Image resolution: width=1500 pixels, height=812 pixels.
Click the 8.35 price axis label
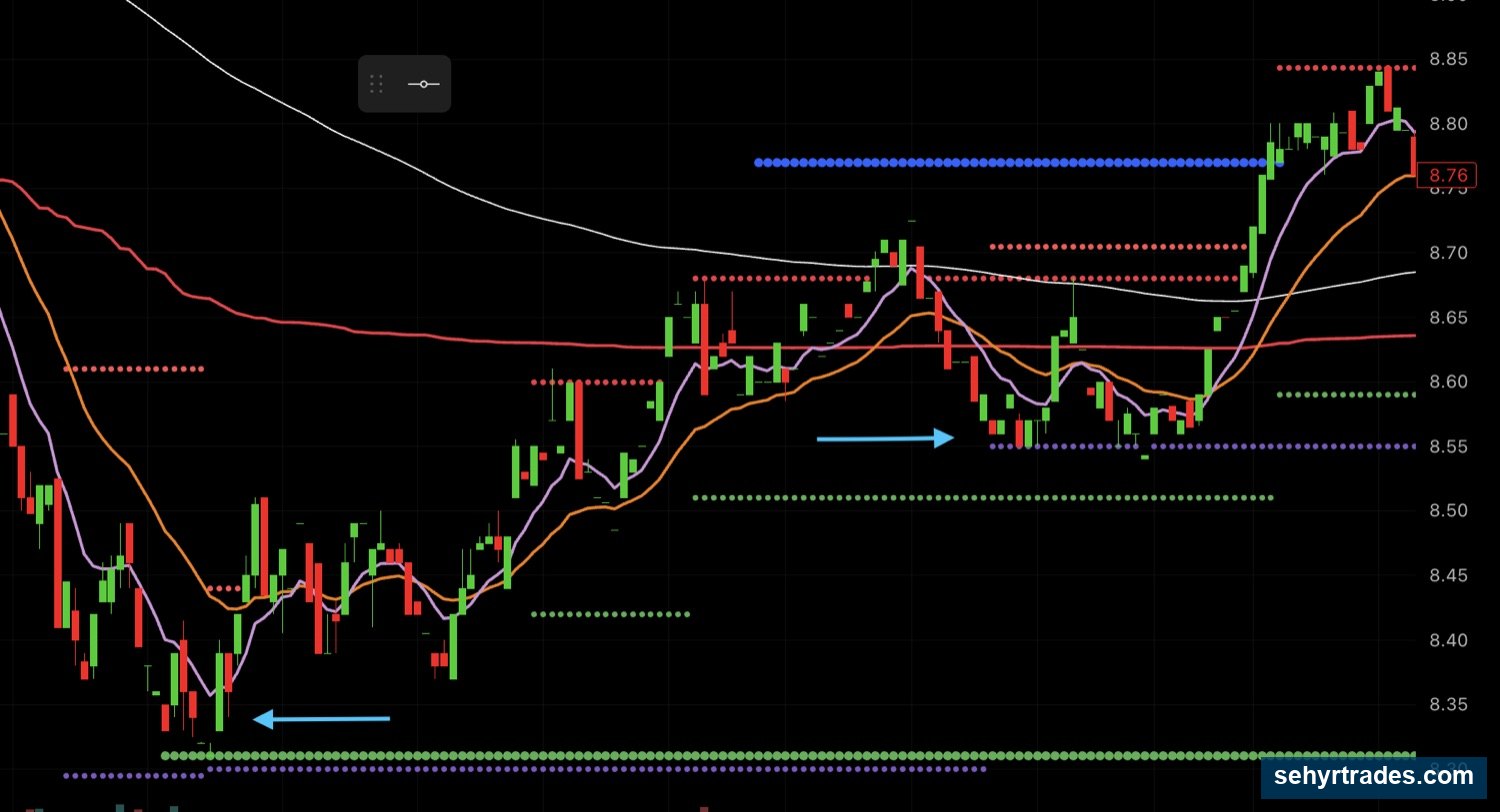[1448, 705]
